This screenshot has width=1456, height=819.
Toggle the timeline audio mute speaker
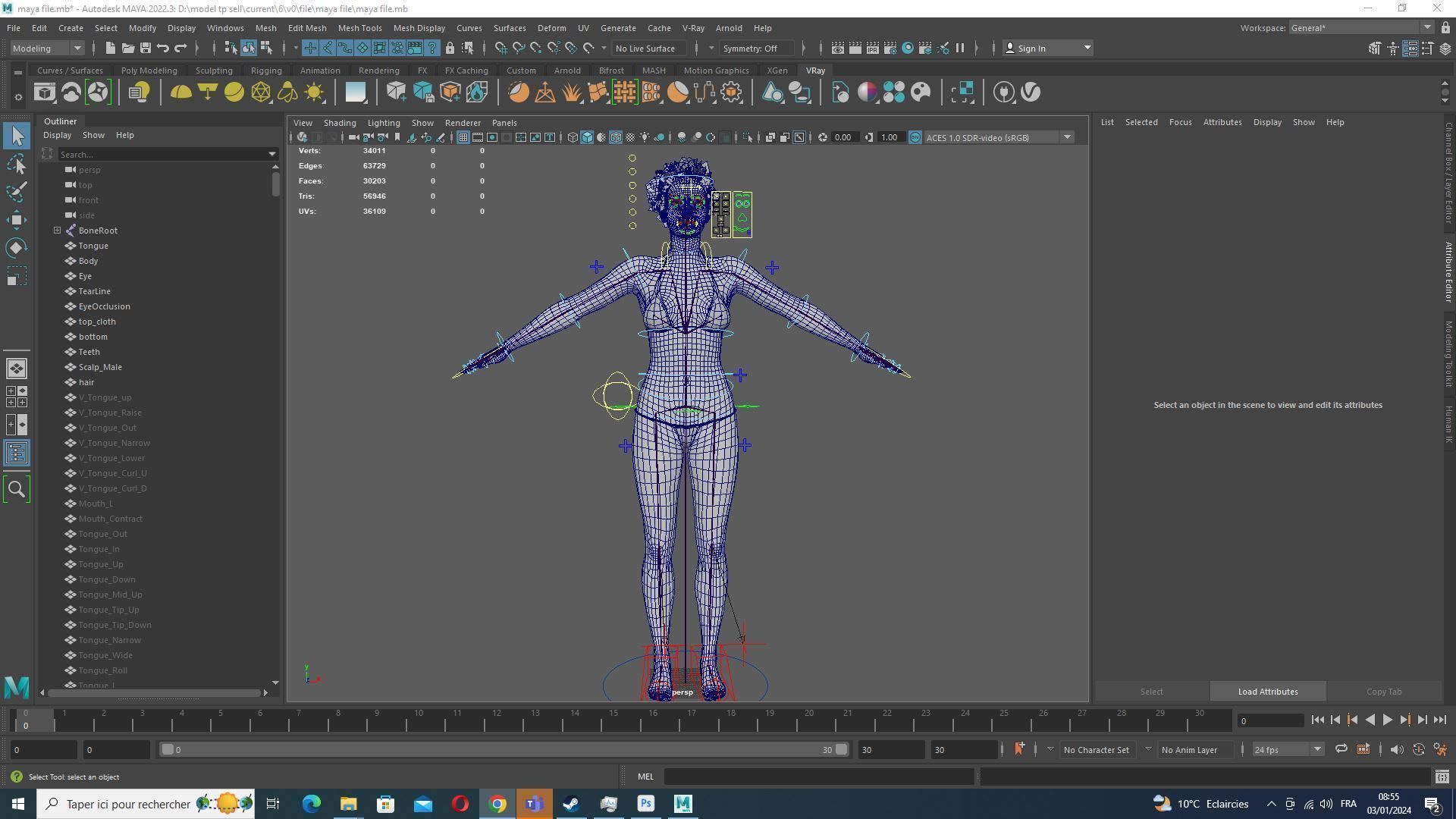click(1396, 750)
